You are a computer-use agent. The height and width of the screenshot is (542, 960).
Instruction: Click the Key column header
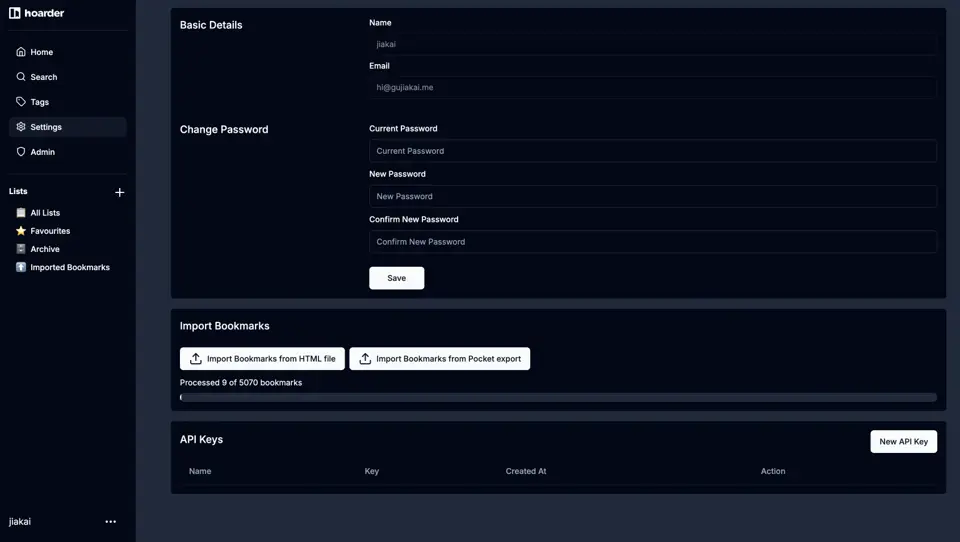click(372, 471)
